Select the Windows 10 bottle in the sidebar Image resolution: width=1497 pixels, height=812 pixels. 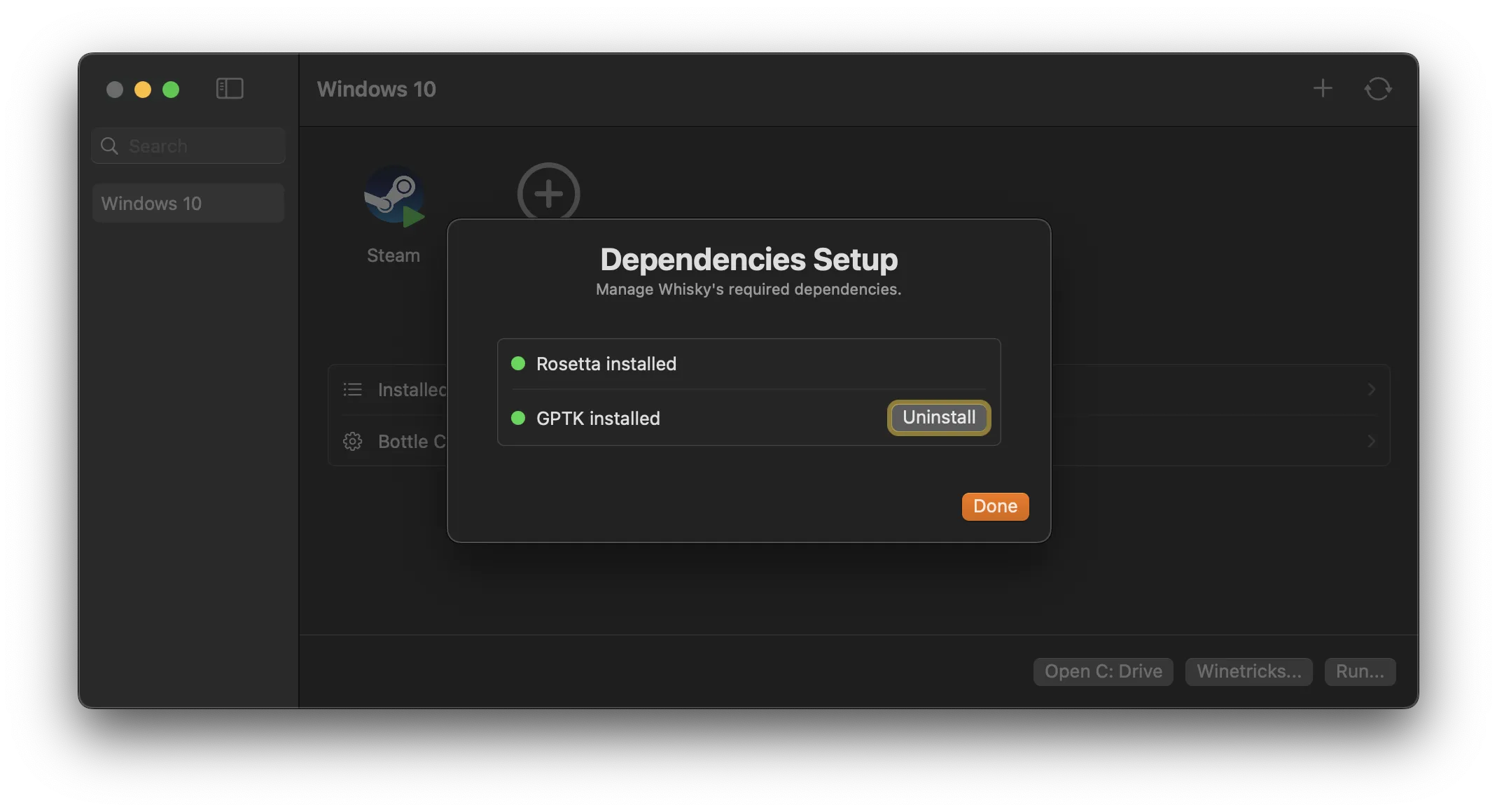(187, 203)
